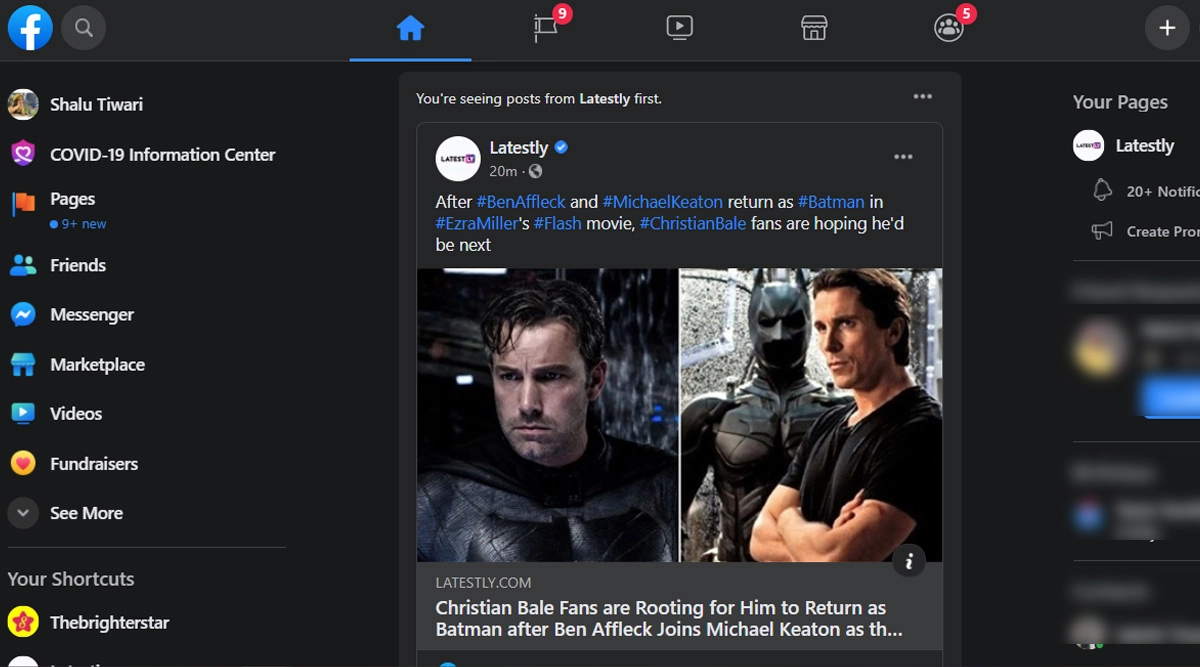Open Shalu Tiwari profile
Screen dimensions: 1200x667
pos(96,104)
